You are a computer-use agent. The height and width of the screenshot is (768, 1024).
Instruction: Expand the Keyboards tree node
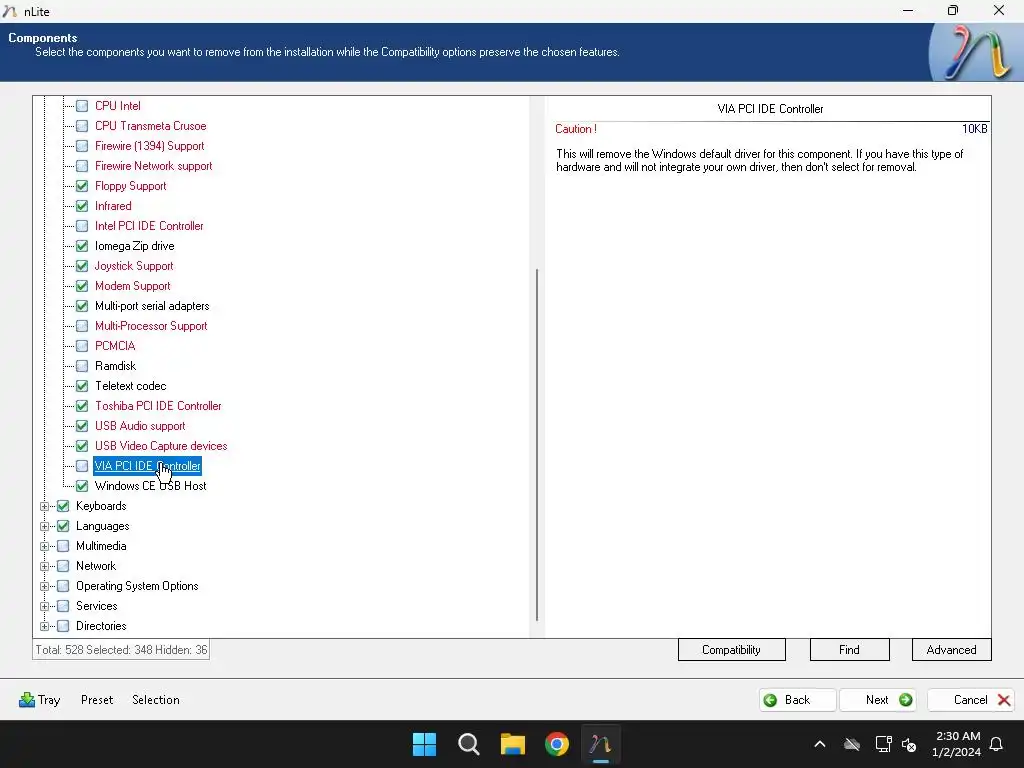pos(44,506)
